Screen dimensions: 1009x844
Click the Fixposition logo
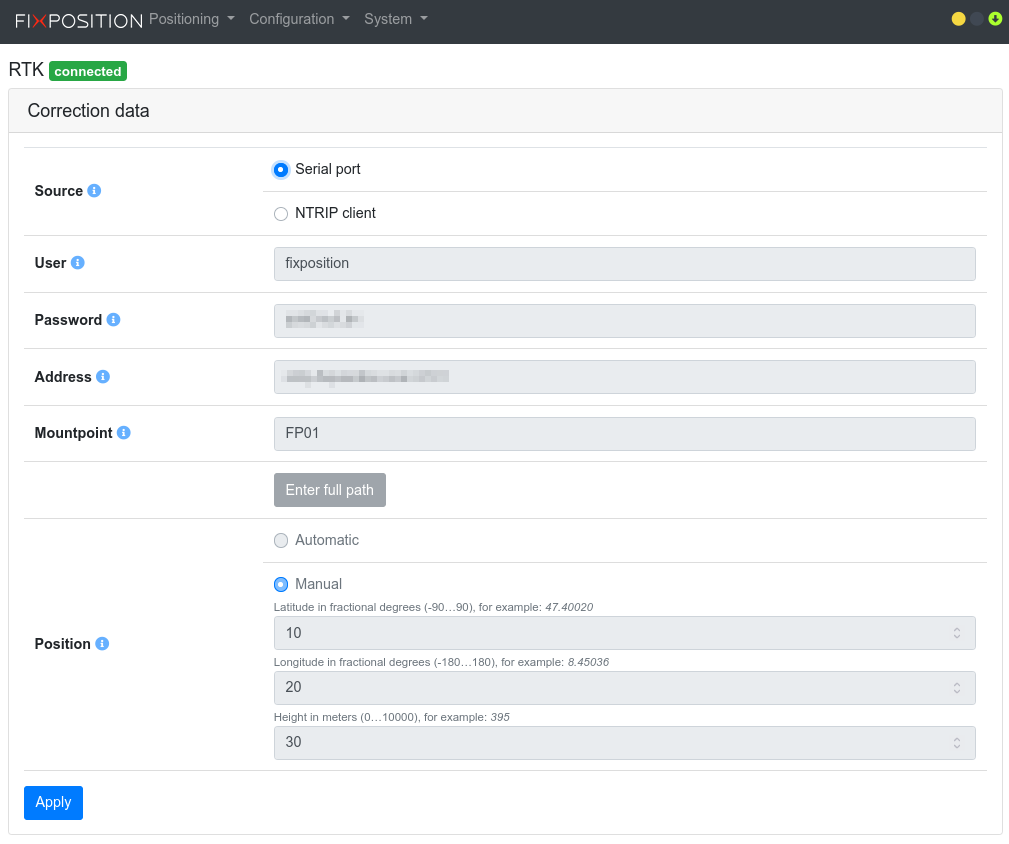point(79,20)
